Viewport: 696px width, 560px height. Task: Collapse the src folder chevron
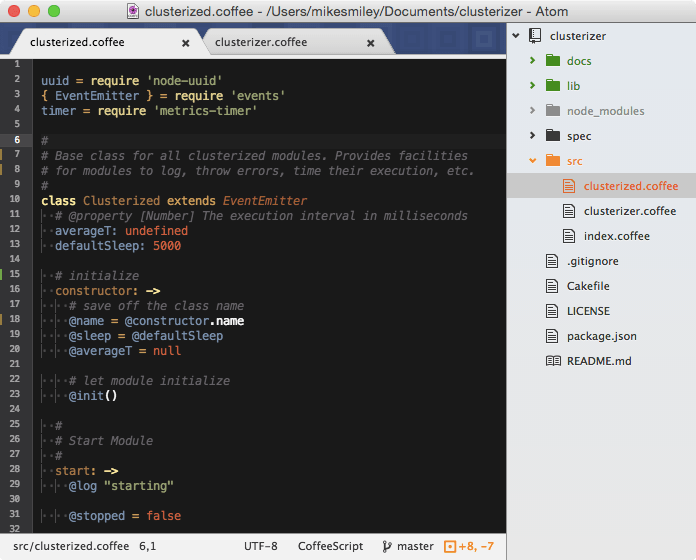(533, 161)
